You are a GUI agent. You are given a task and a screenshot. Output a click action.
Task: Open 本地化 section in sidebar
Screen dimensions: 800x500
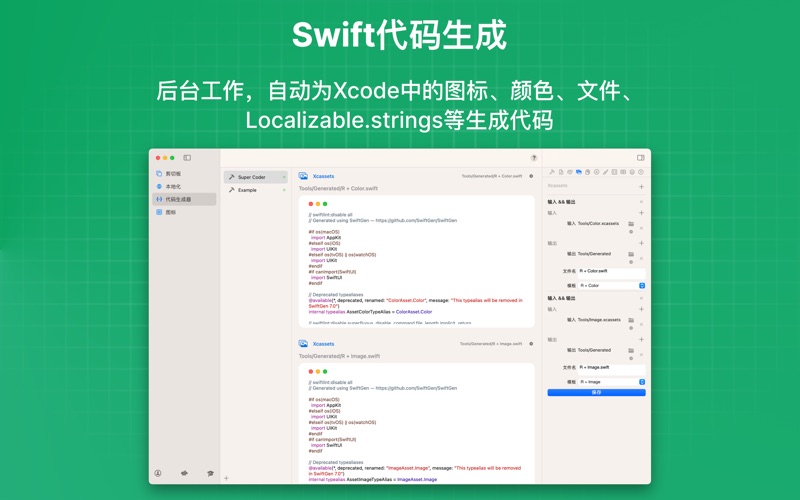pyautogui.click(x=173, y=187)
